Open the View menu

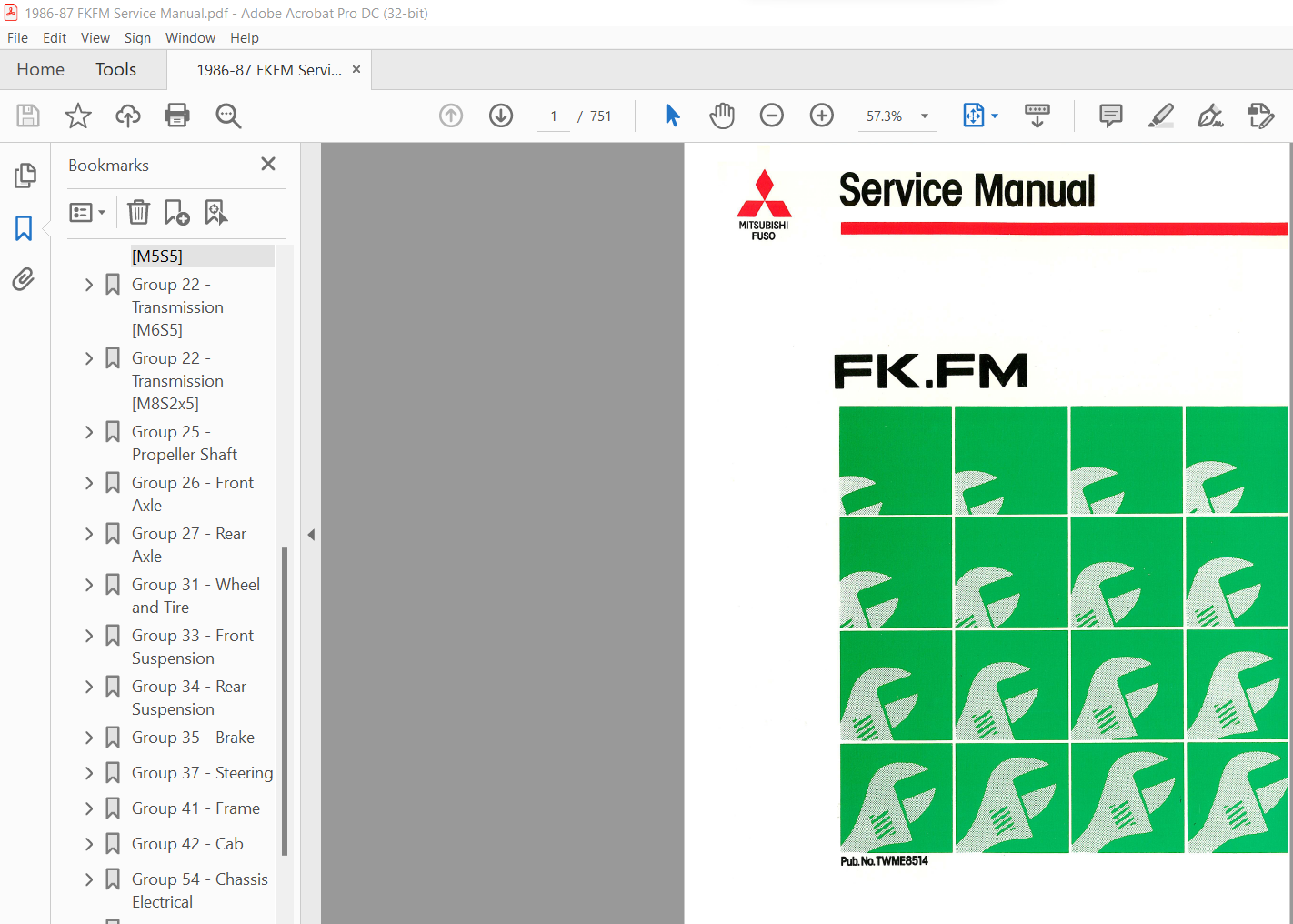pos(95,38)
